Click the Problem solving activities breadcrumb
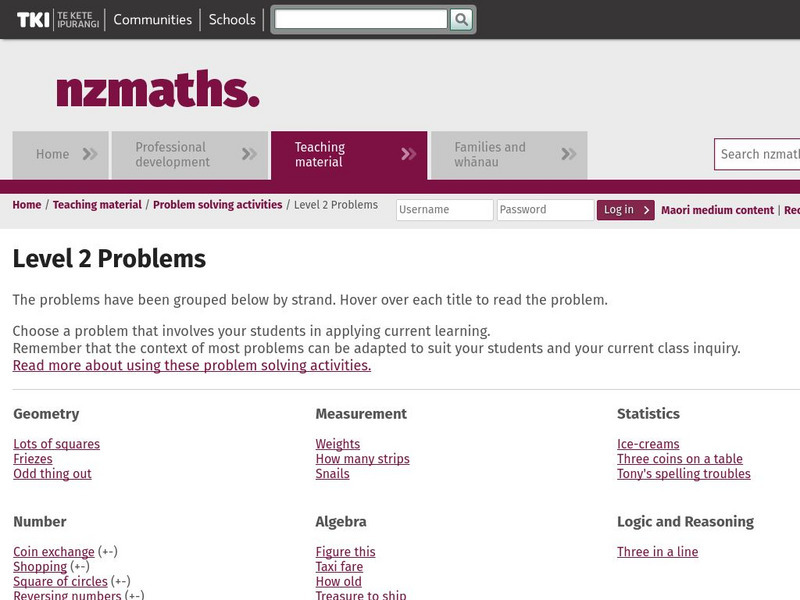This screenshot has width=800, height=600. (217, 205)
